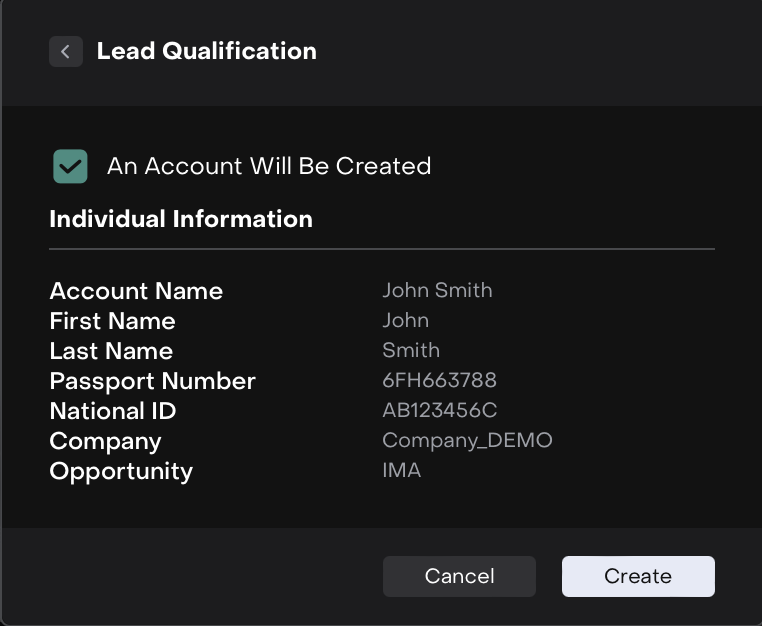Click the Account Name field label

point(136,291)
